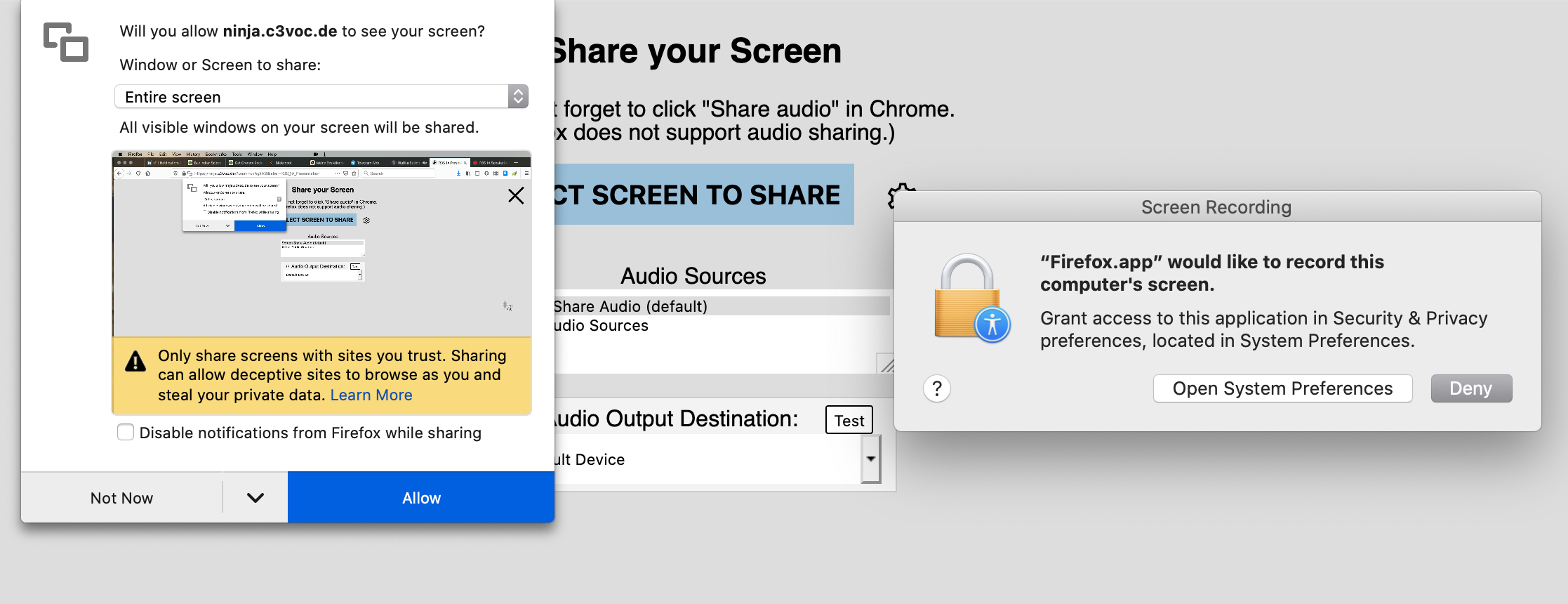Click the Not Now button
Screen dimensions: 1568x604
(121, 498)
